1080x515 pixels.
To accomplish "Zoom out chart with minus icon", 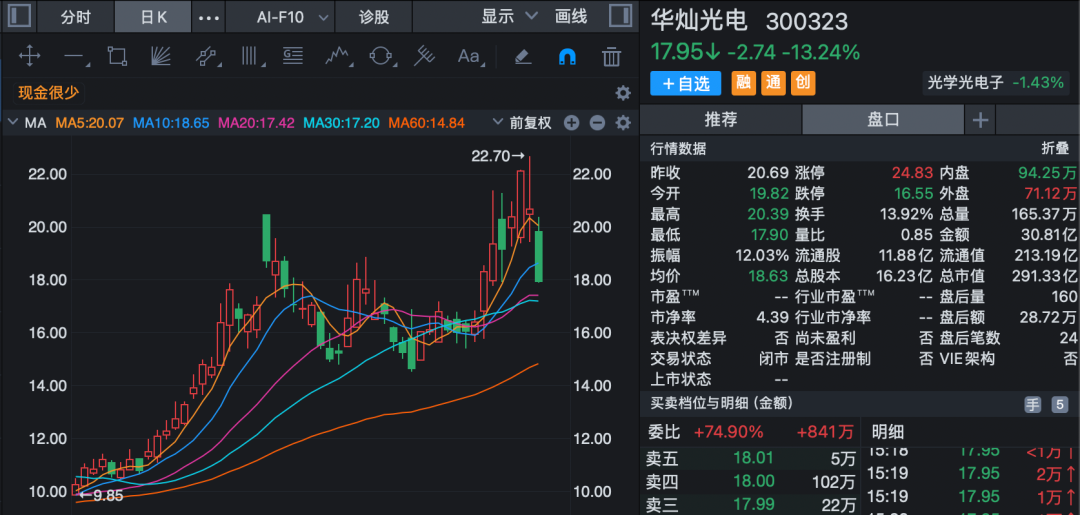I will coord(597,123).
